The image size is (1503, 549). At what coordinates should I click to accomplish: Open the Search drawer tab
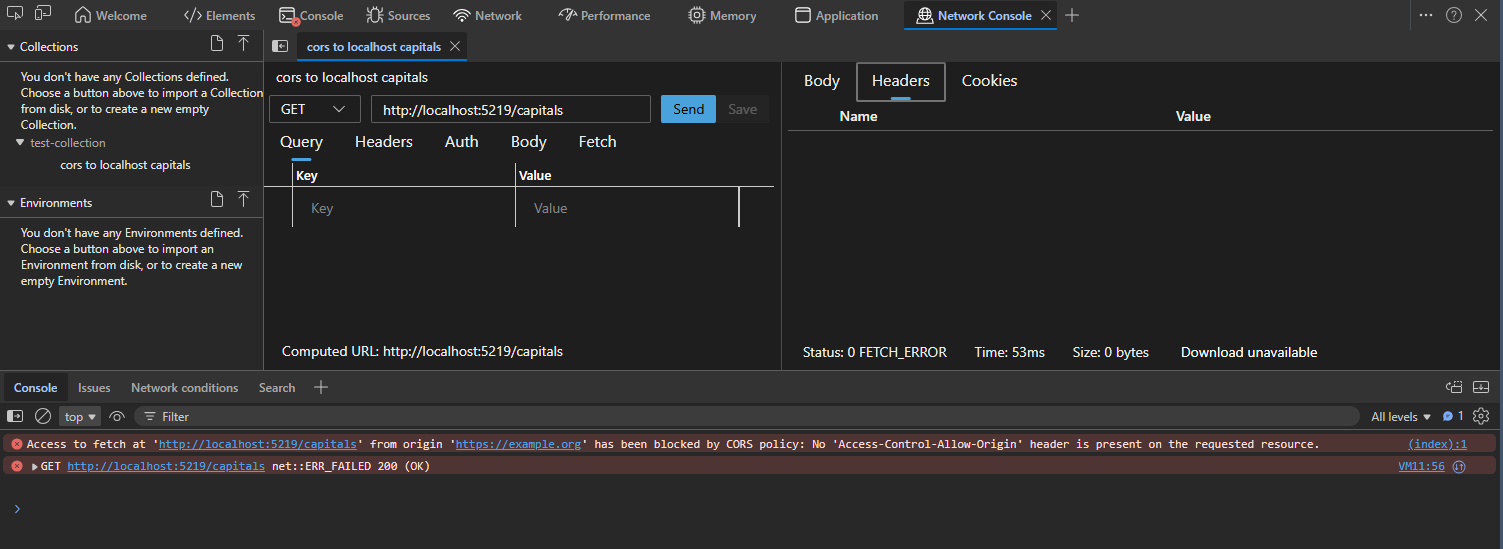(277, 388)
